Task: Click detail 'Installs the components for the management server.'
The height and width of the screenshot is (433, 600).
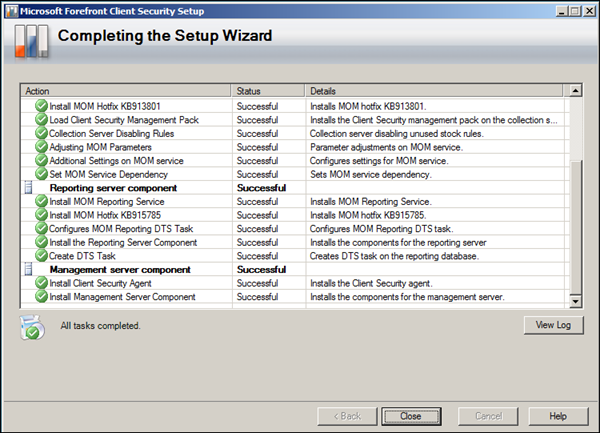Action: coord(407,297)
